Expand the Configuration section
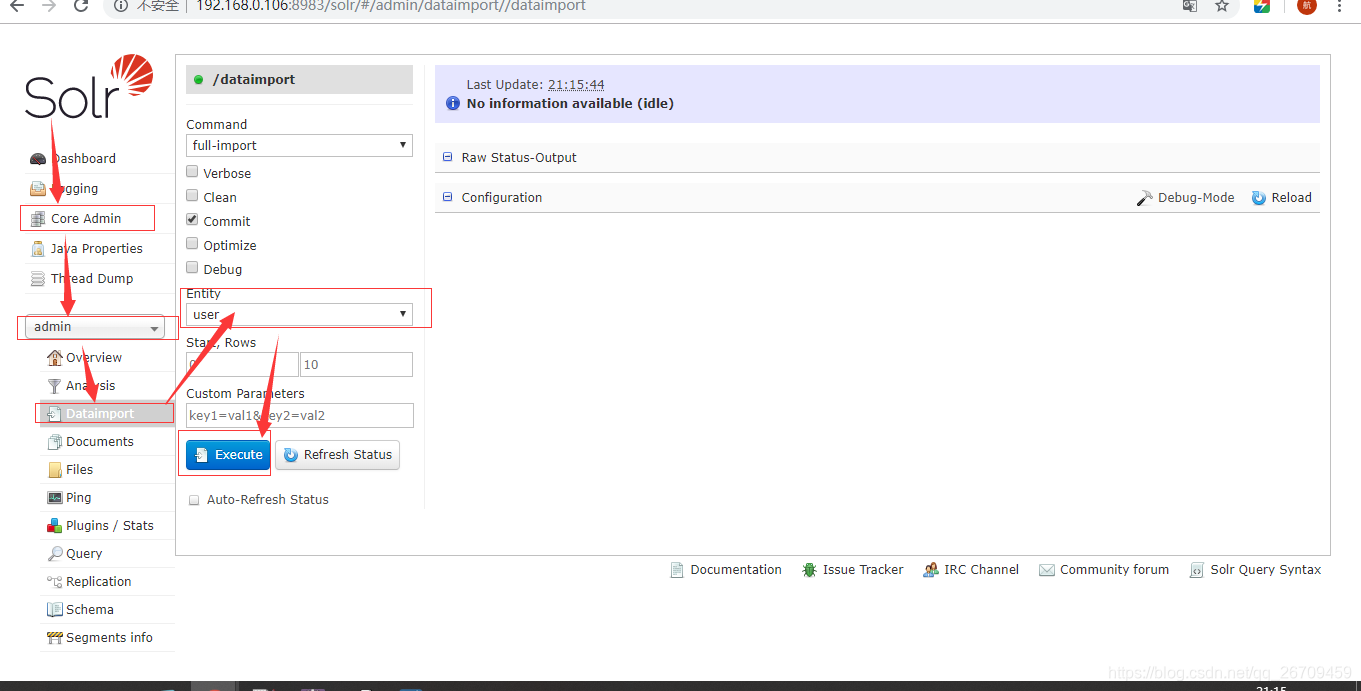Screen dimensions: 1361x691 (502, 197)
